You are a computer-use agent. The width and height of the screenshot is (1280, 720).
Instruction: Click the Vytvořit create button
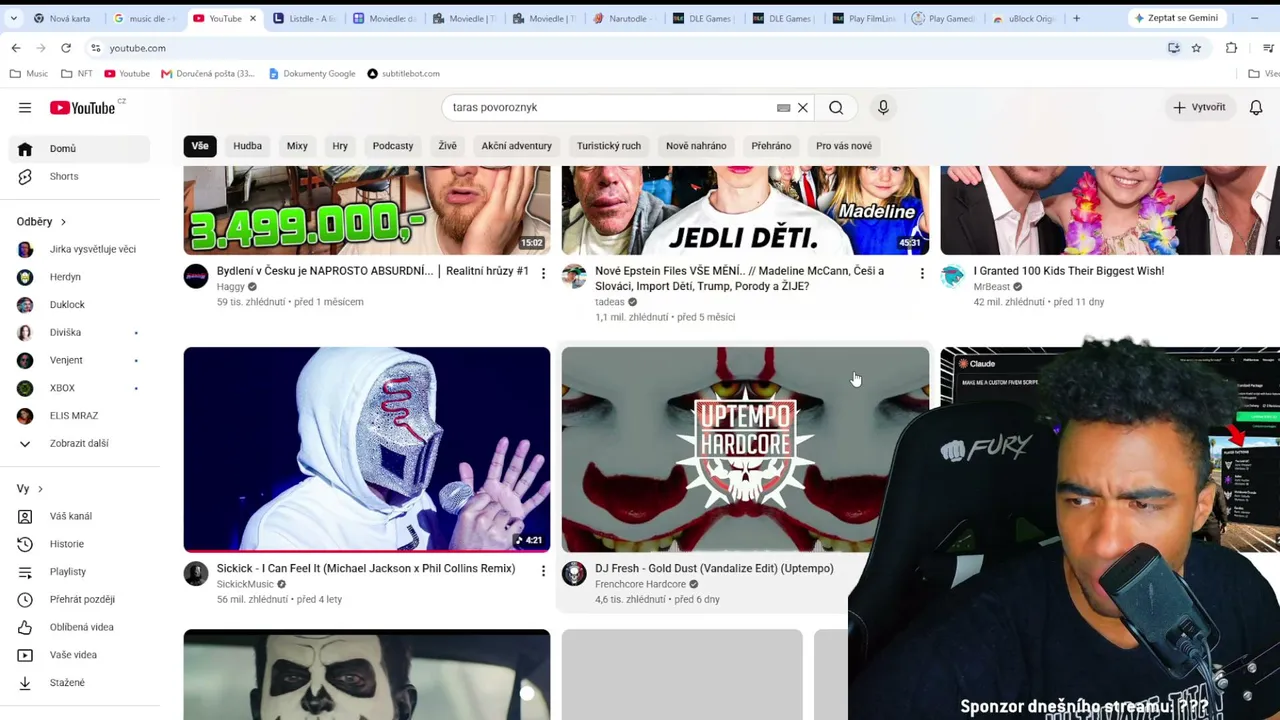pos(1199,107)
